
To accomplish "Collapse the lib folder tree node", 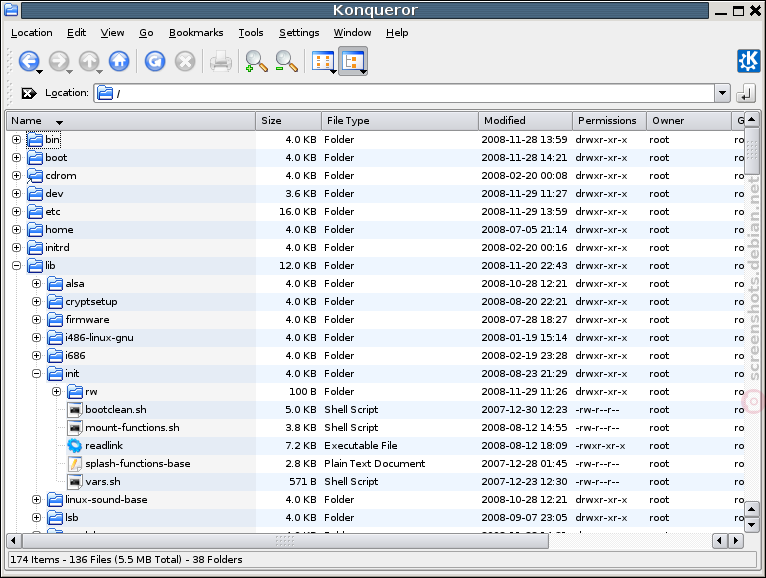I will coord(17,266).
